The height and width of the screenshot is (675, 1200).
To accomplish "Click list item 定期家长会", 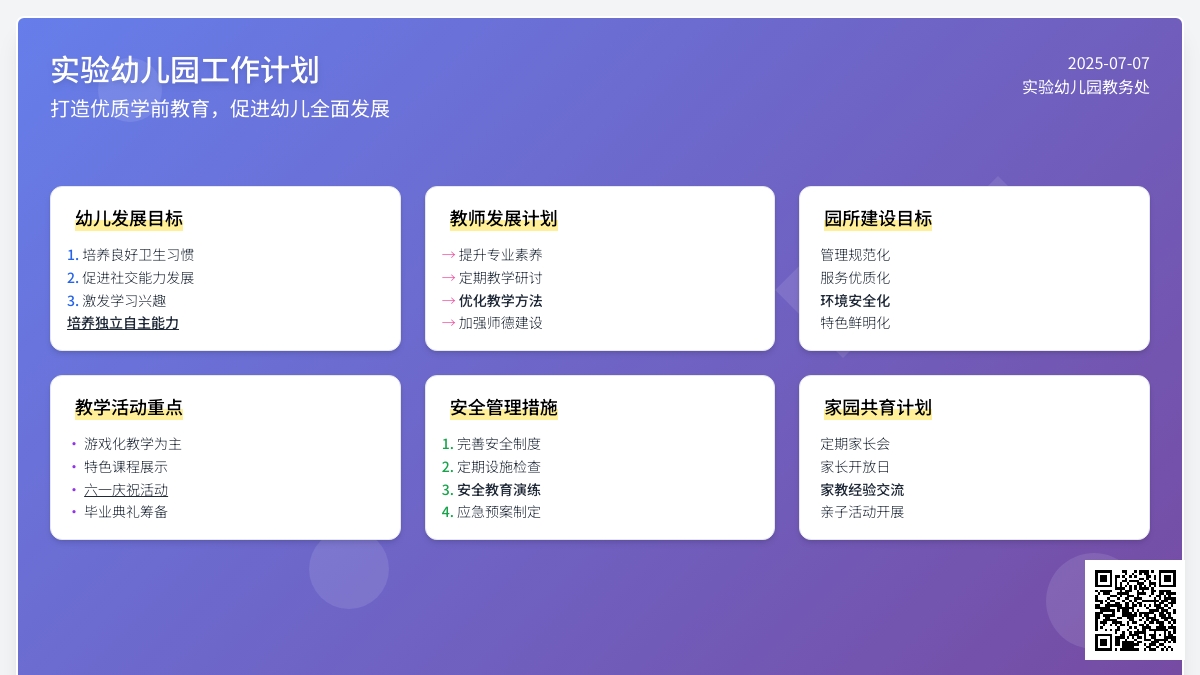I will click(x=855, y=444).
